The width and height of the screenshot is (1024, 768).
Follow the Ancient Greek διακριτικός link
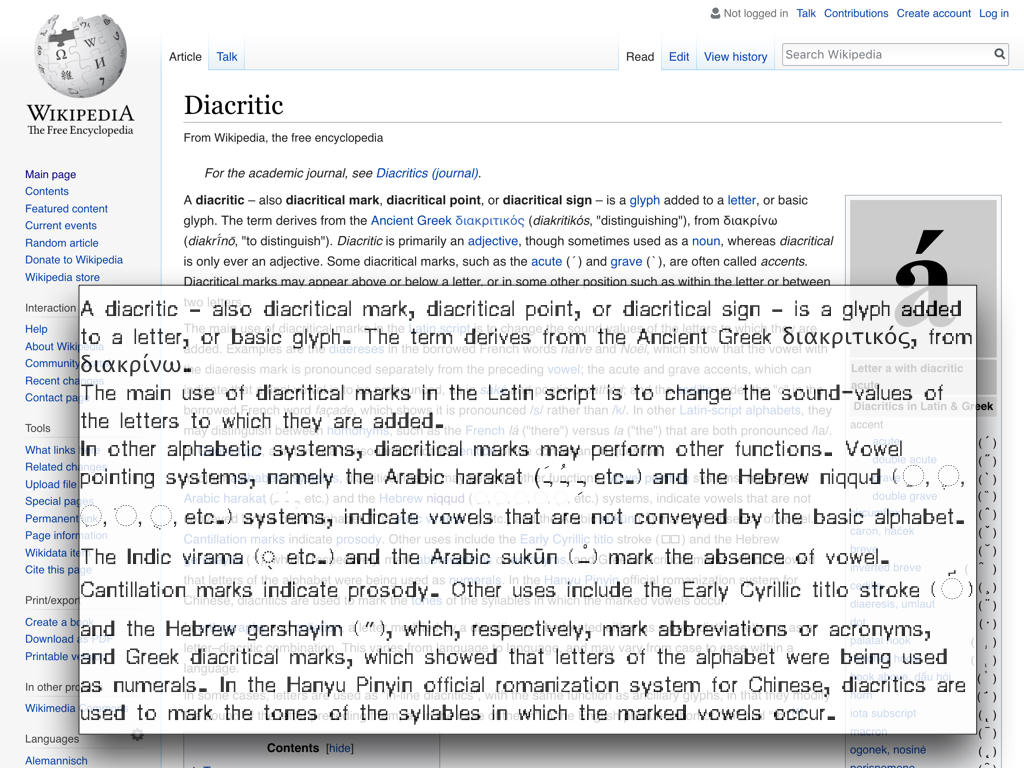point(447,221)
